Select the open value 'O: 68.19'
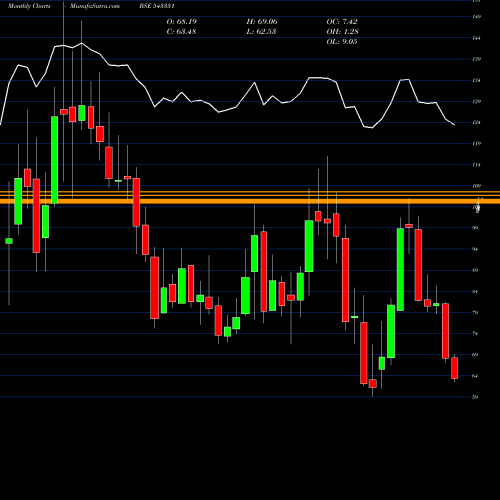 182,22
